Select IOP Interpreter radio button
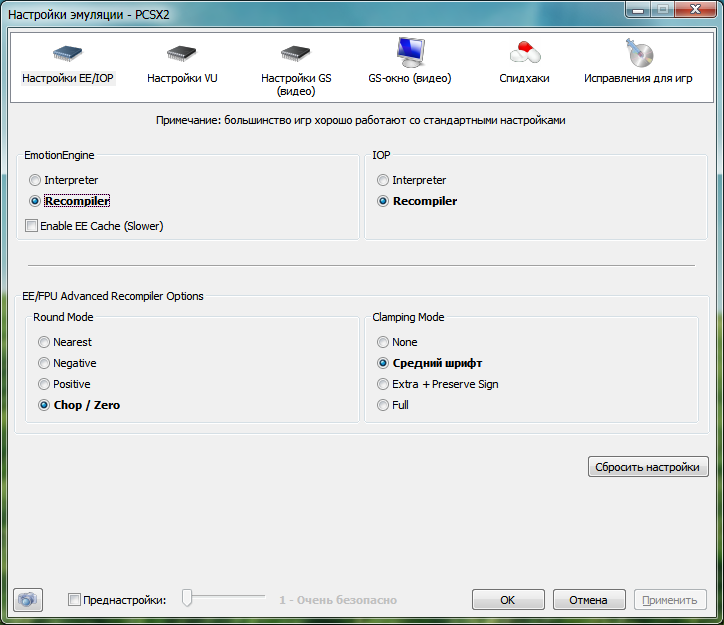Image resolution: width=724 pixels, height=625 pixels. 383,180
